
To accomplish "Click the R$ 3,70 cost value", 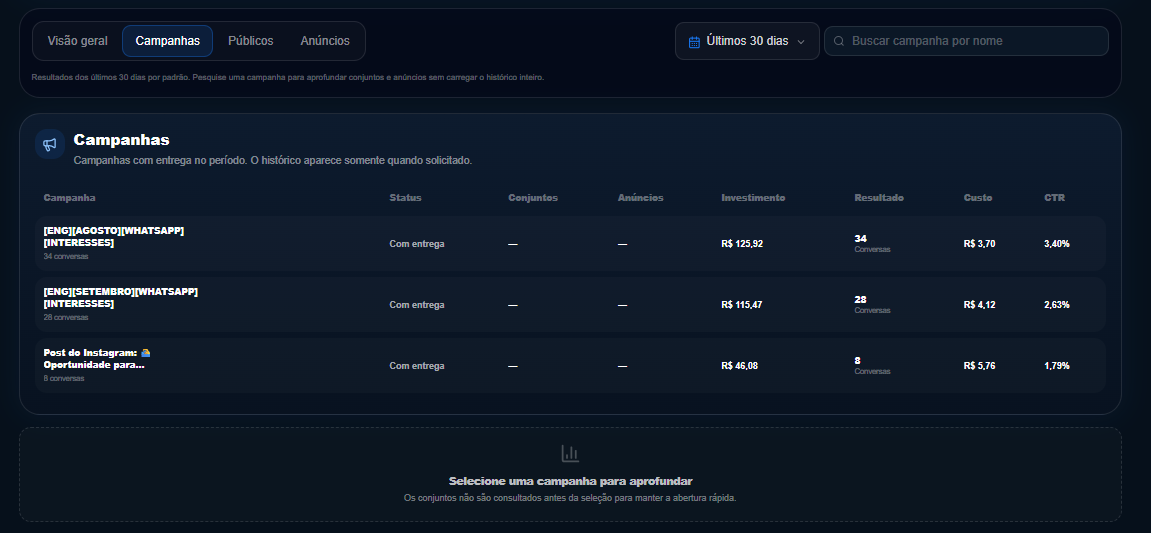I will (979, 244).
